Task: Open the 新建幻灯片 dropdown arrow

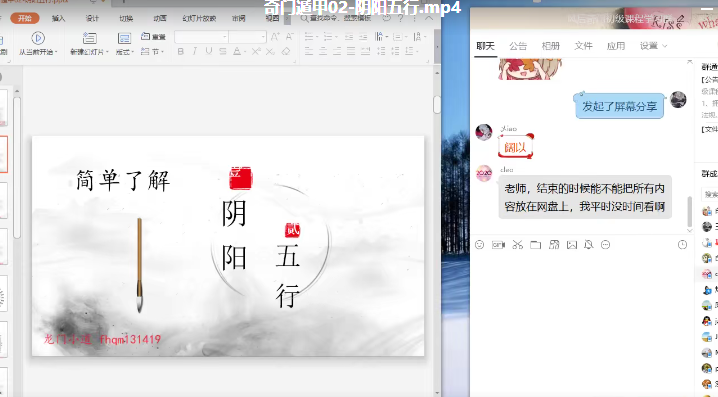Action: [107, 52]
